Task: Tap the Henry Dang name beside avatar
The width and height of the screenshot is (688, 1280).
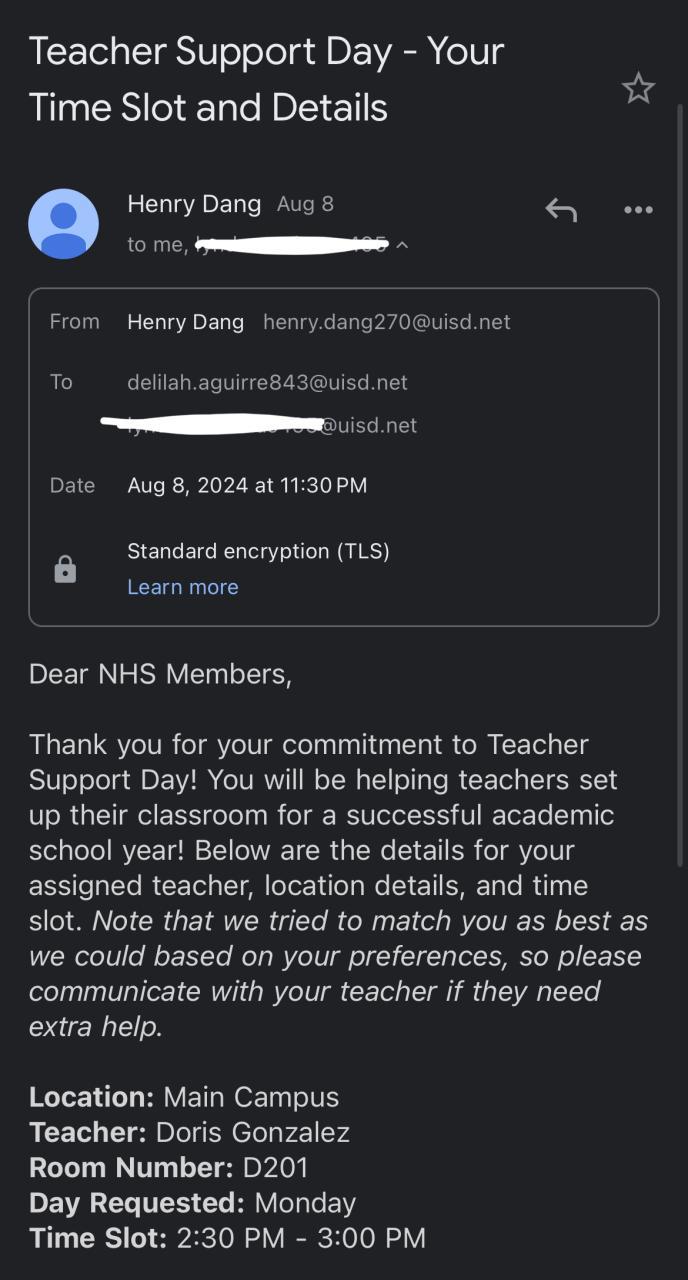Action: (194, 204)
